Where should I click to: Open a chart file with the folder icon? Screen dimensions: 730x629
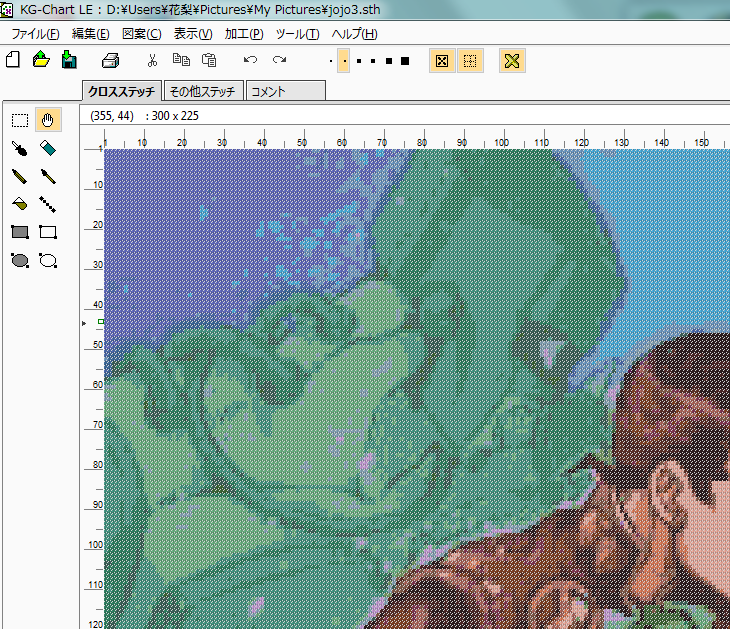pos(41,60)
